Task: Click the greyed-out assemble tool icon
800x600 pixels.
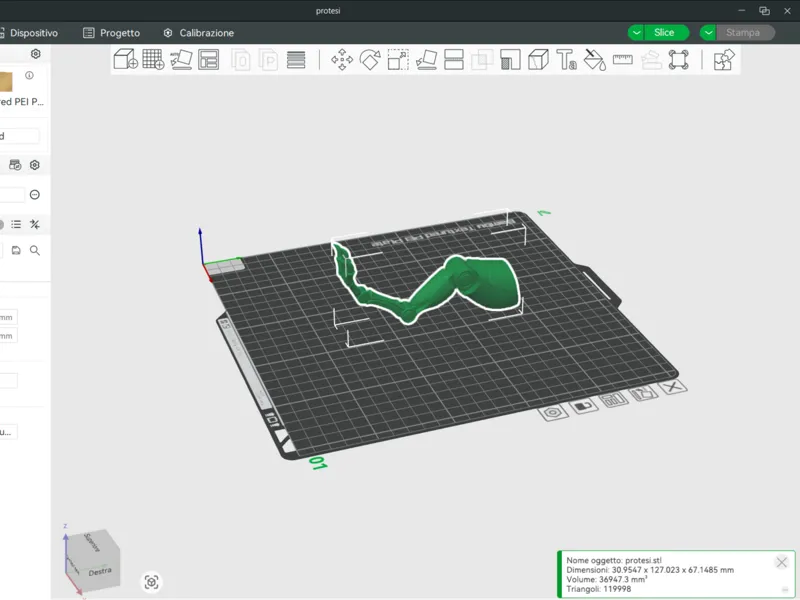Action: [651, 60]
